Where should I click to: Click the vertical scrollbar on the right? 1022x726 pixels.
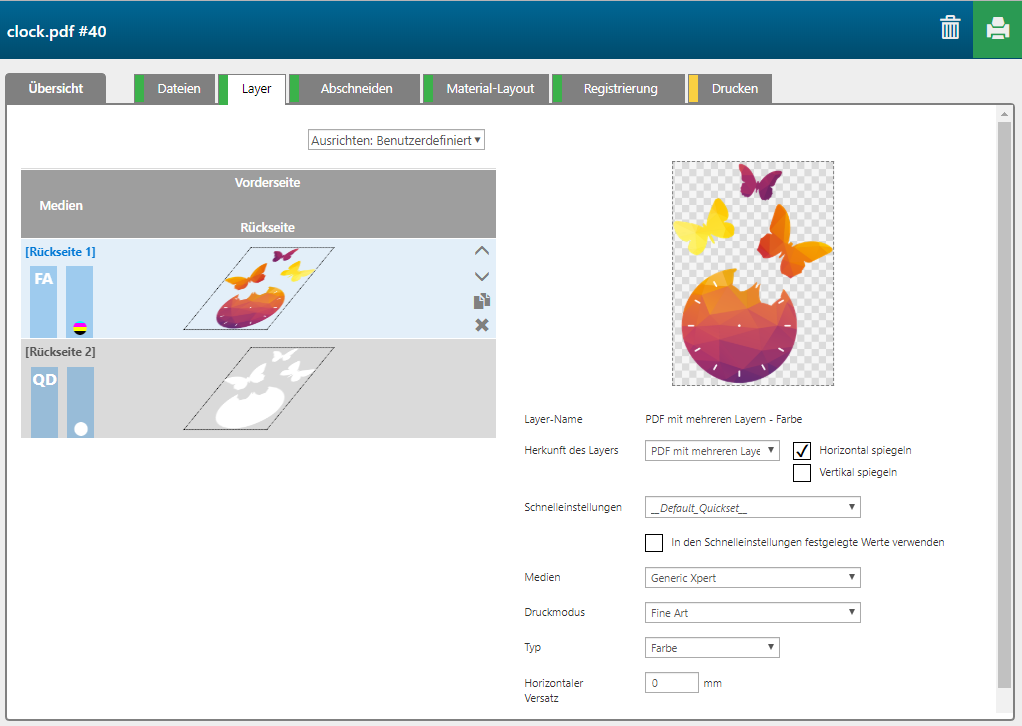pyautogui.click(x=1005, y=400)
